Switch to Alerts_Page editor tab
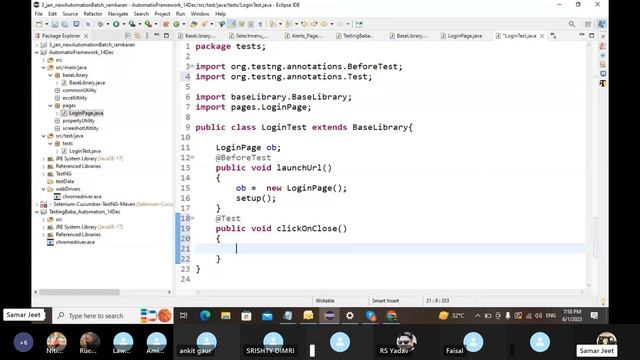640x360 pixels. click(304, 36)
